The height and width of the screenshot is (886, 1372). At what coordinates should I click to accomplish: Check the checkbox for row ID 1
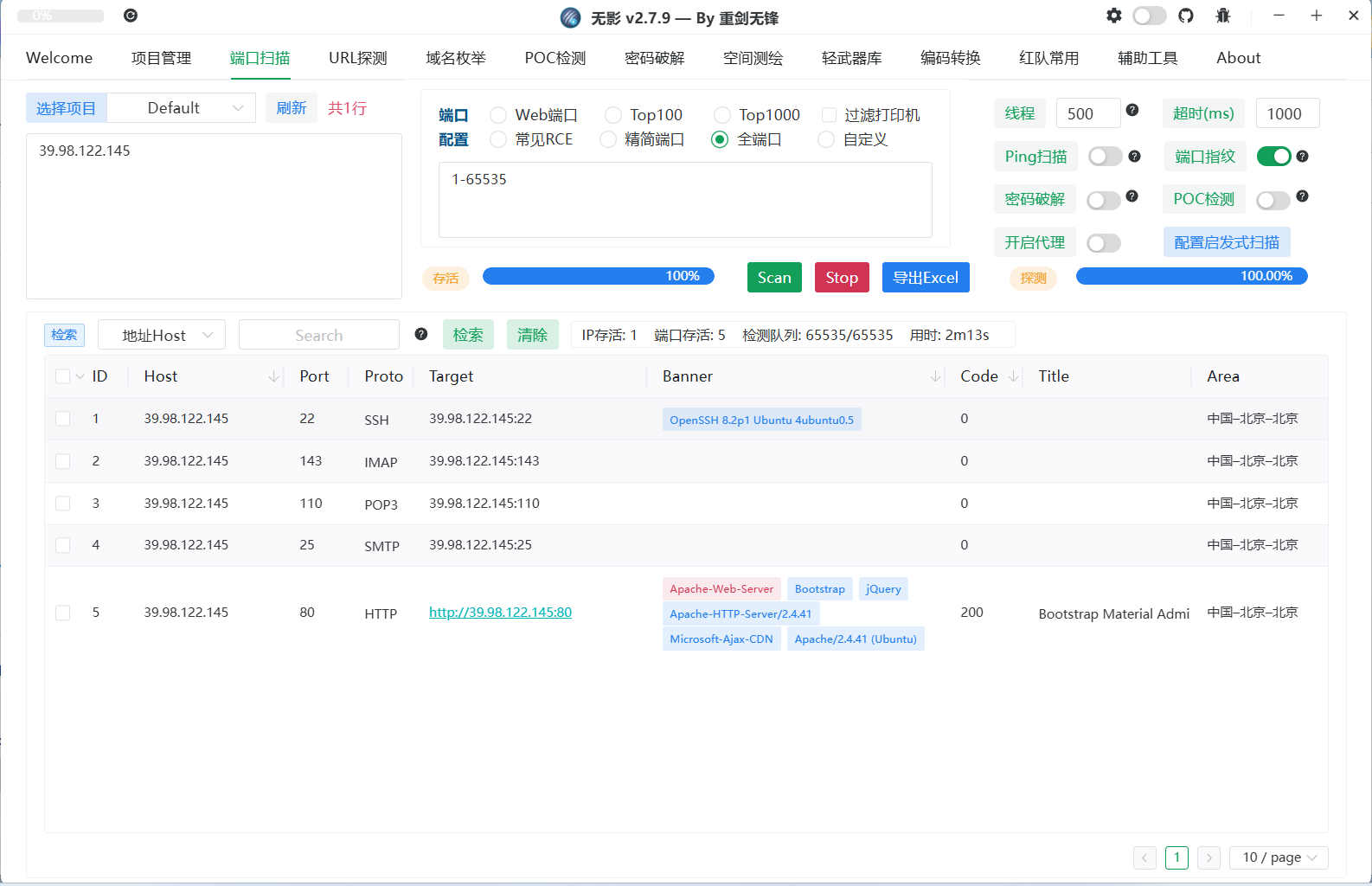click(x=63, y=419)
